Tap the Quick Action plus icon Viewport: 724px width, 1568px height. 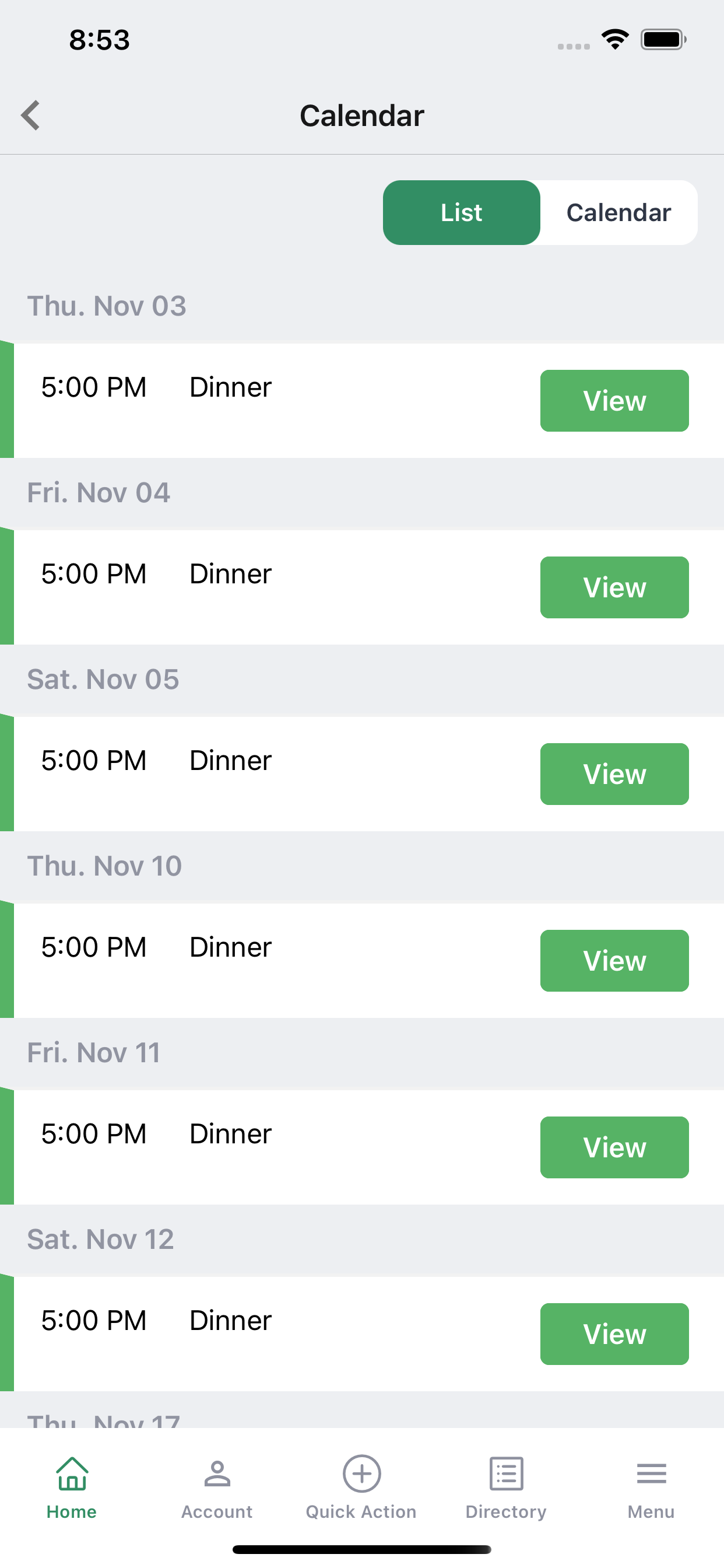tap(361, 1473)
